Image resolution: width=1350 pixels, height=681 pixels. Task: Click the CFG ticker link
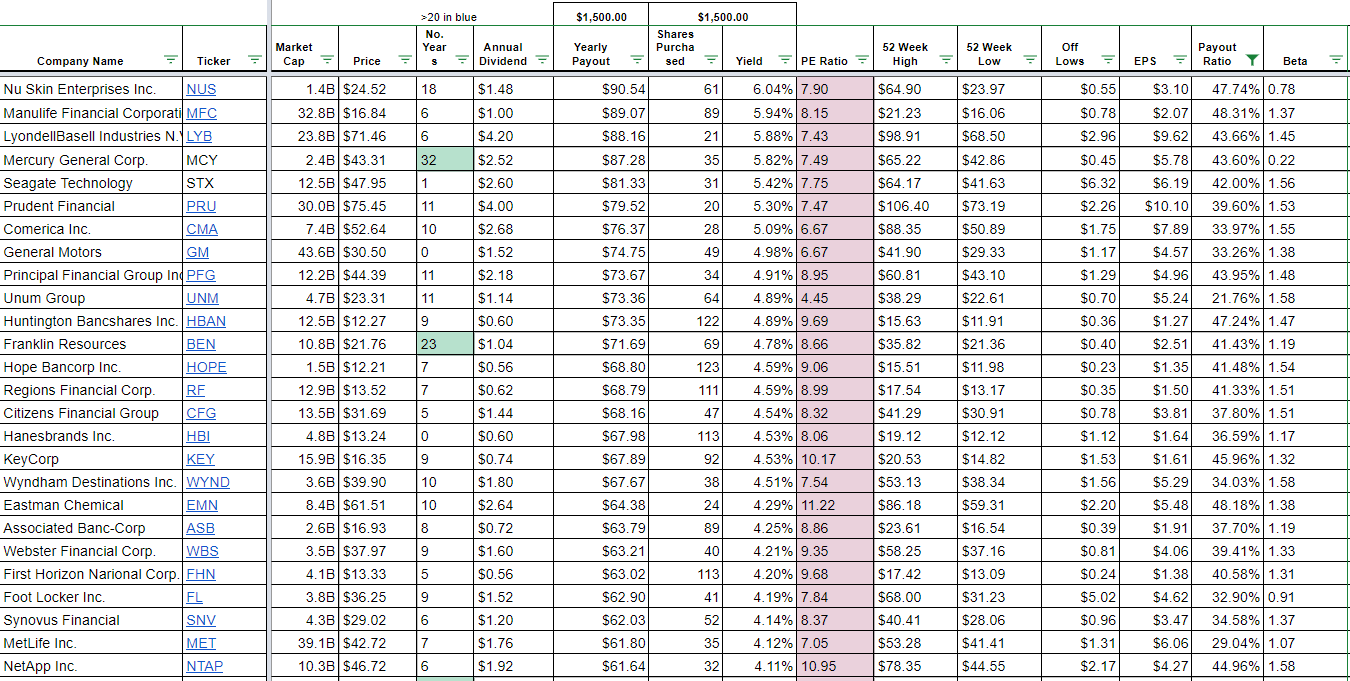200,413
